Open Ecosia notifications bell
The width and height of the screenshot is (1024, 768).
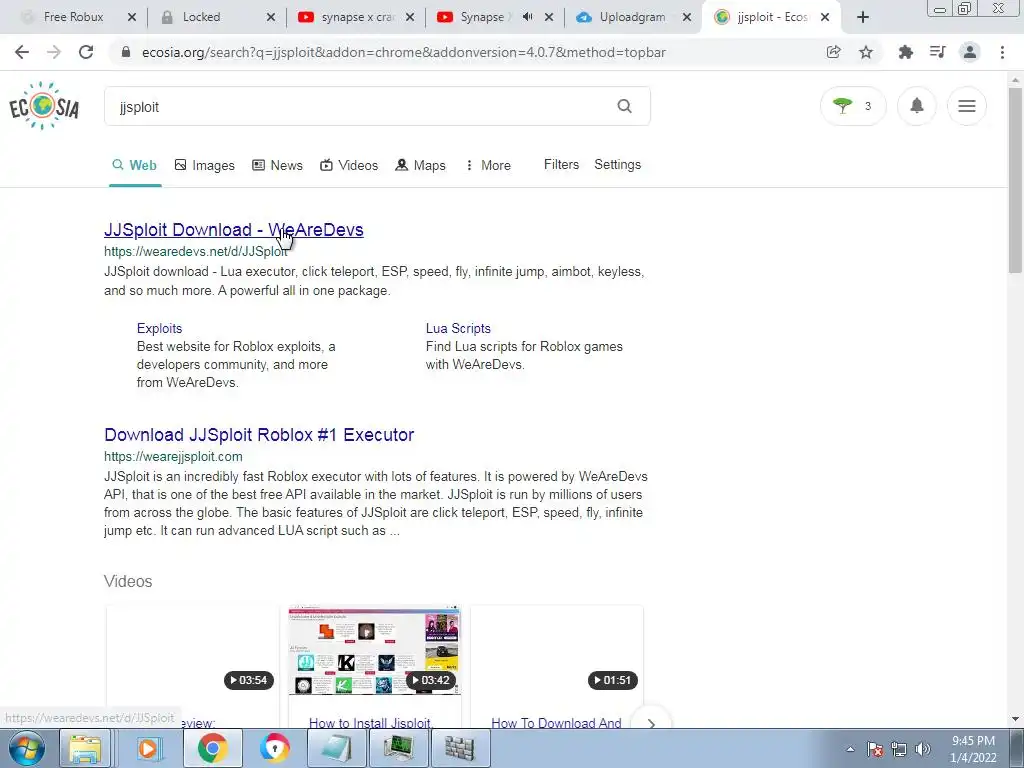[917, 106]
